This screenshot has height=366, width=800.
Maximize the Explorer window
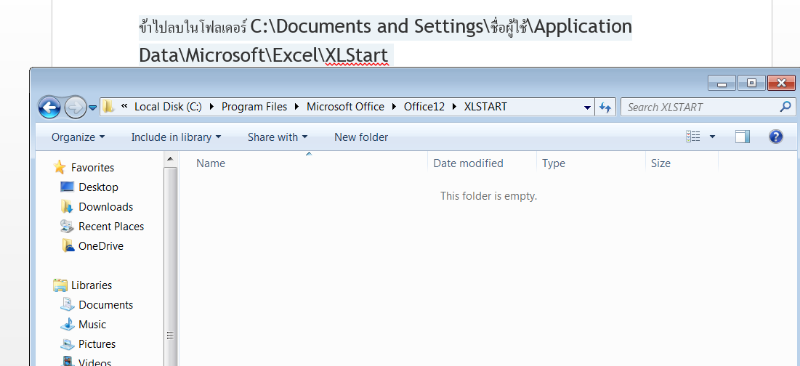(751, 83)
